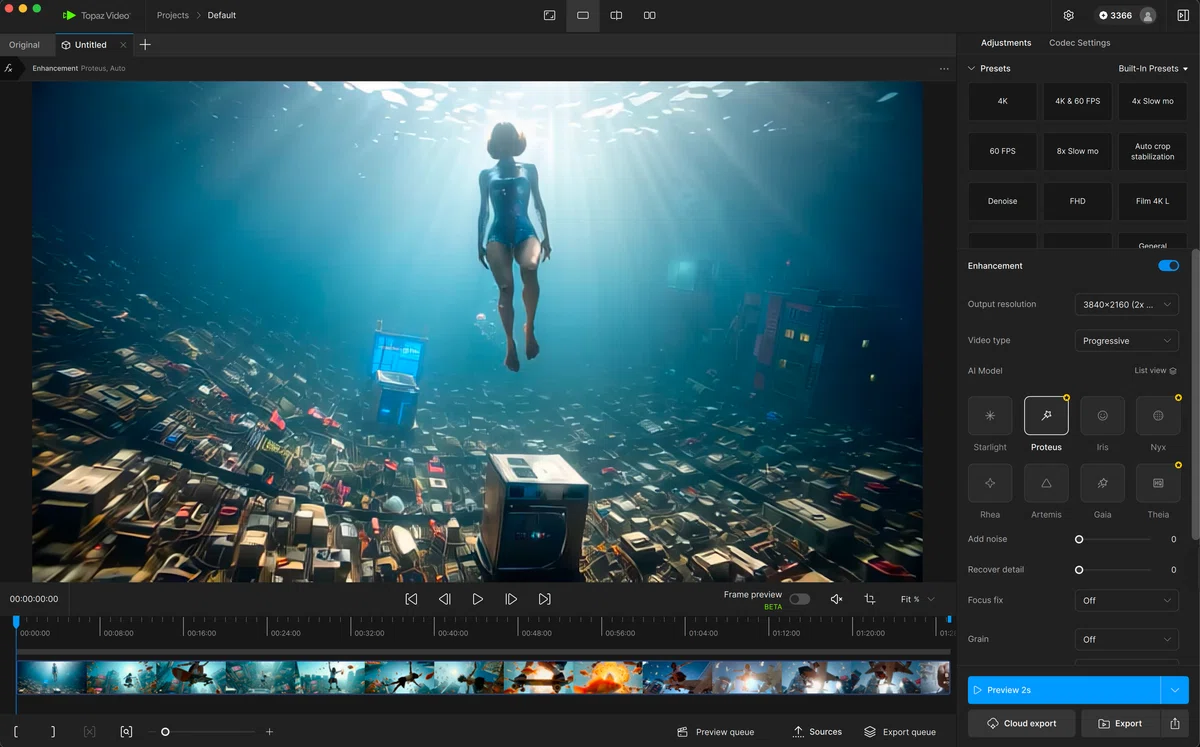This screenshot has height=747, width=1200.
Task: Expand the Preview options arrow
Action: pyautogui.click(x=1174, y=690)
